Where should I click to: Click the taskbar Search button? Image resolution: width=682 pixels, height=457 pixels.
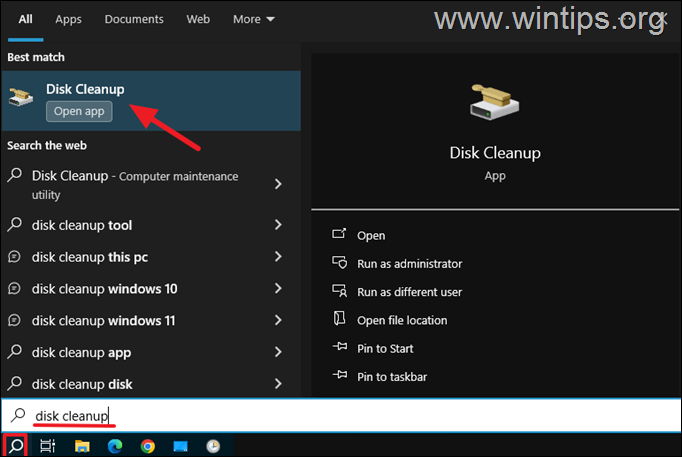click(x=16, y=446)
